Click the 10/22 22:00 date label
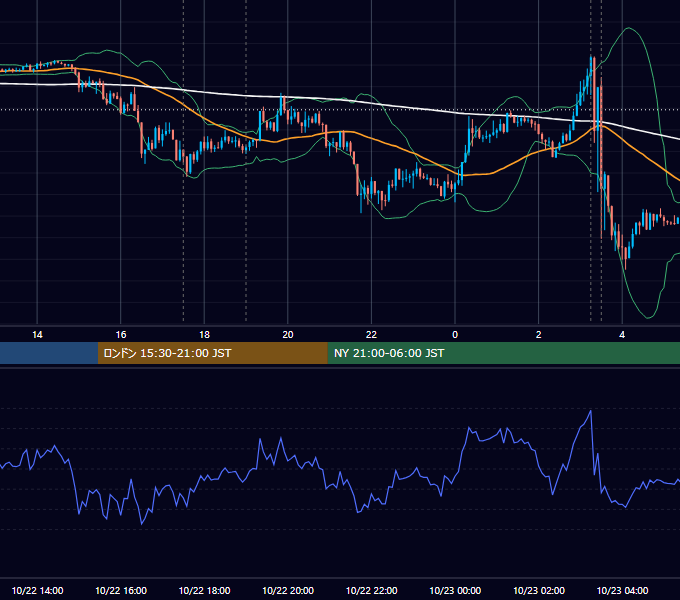680x600 pixels. [x=371, y=590]
